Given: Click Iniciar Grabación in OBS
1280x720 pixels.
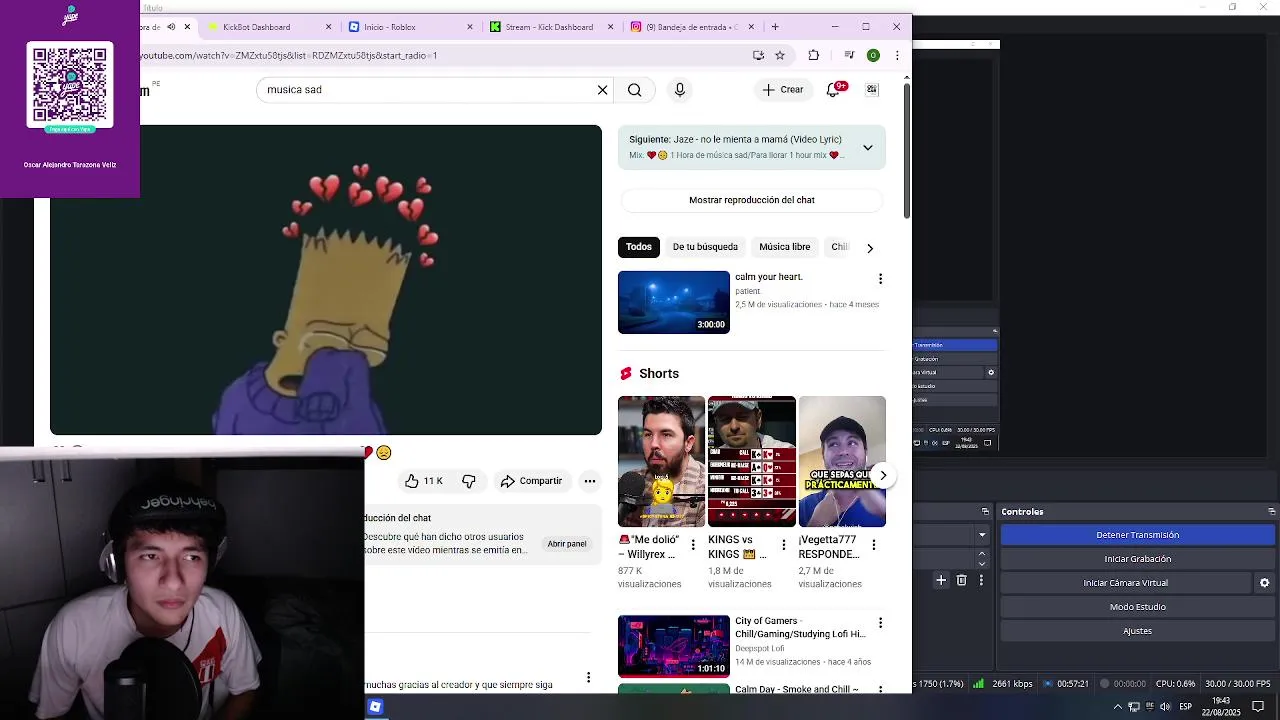Looking at the screenshot, I should tap(1138, 559).
